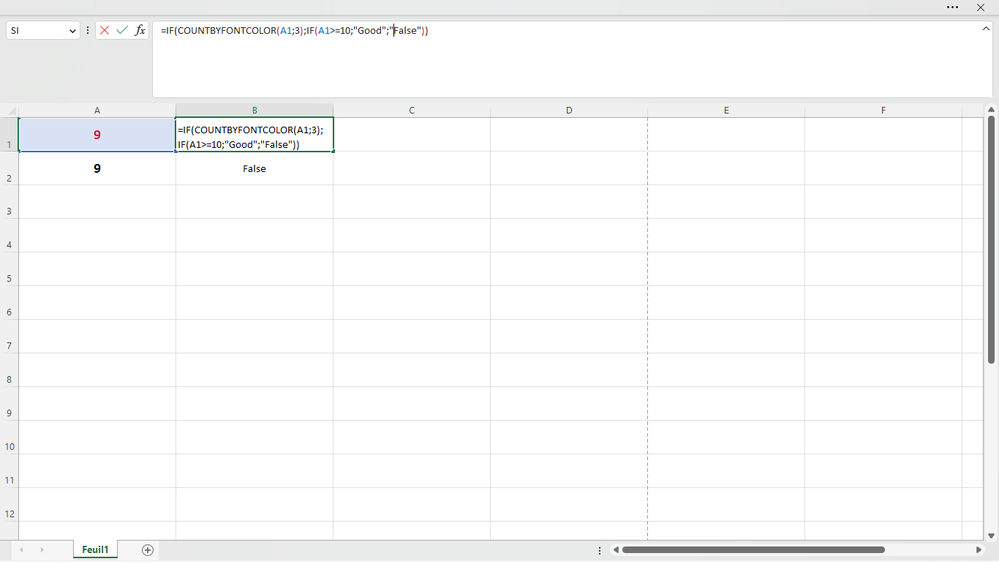Go to previous sheet arrow
999x581 pixels.
coord(22,550)
